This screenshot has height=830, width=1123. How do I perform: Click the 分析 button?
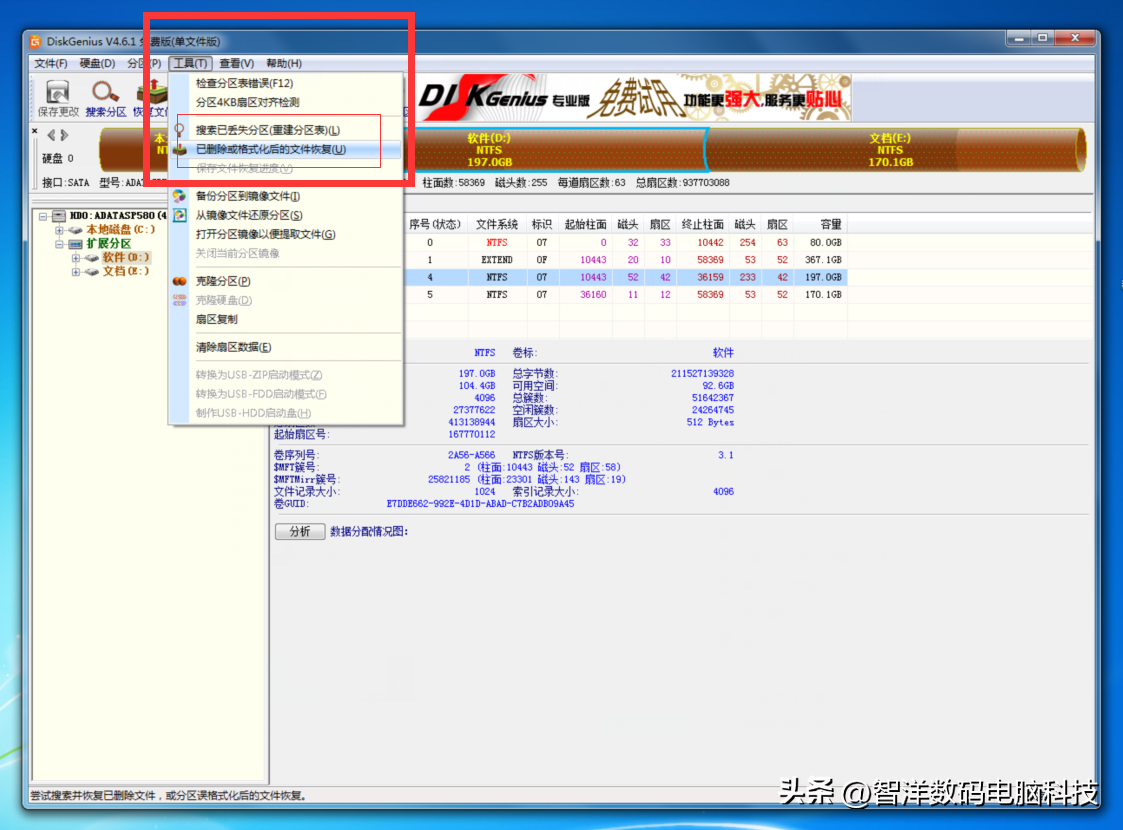[300, 531]
